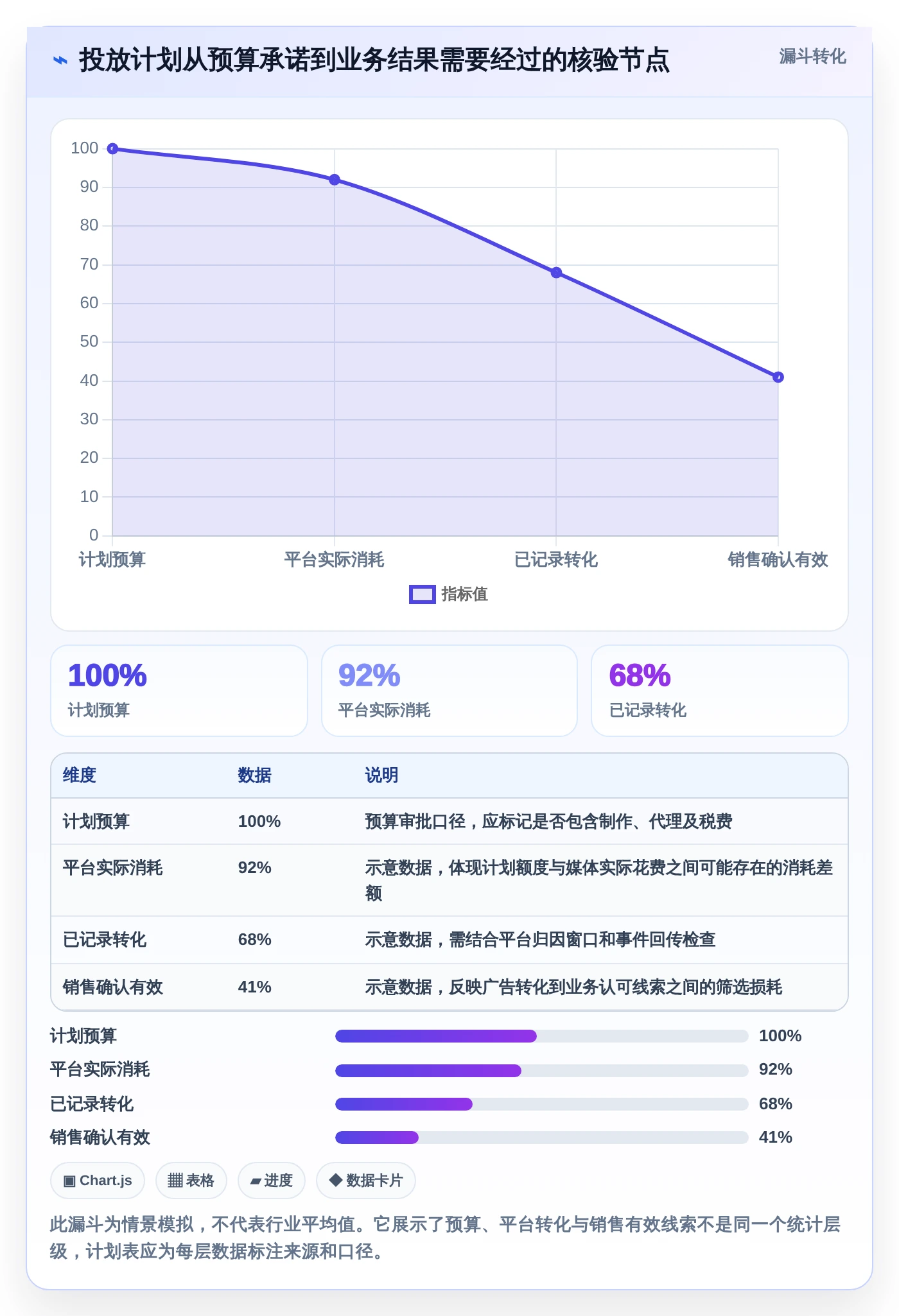
Task: Select the chart data point at 已记录转化
Action: coord(556,273)
